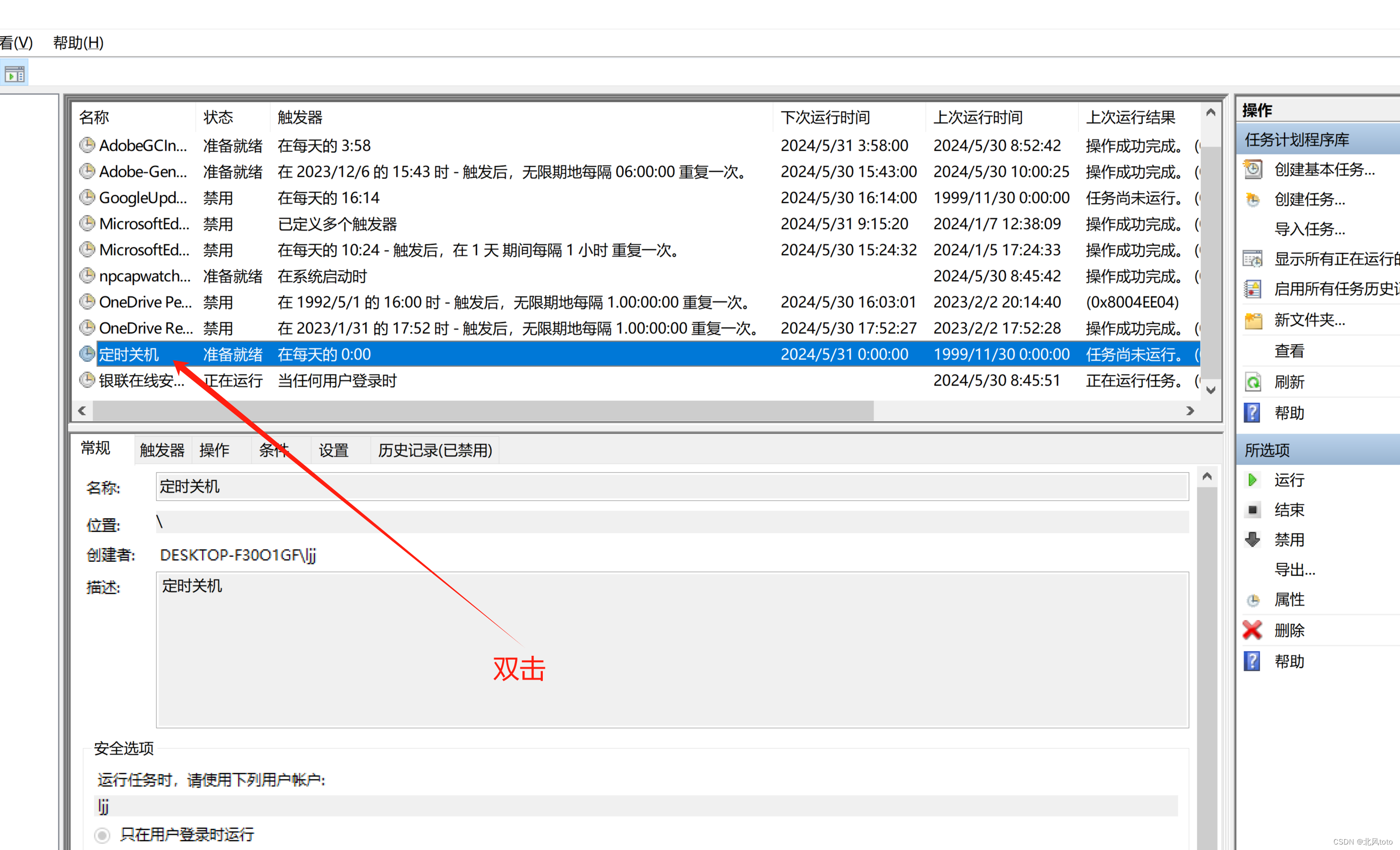Click the 启用所有任务历史记录 icon
The image size is (1400, 850).
tap(1253, 289)
